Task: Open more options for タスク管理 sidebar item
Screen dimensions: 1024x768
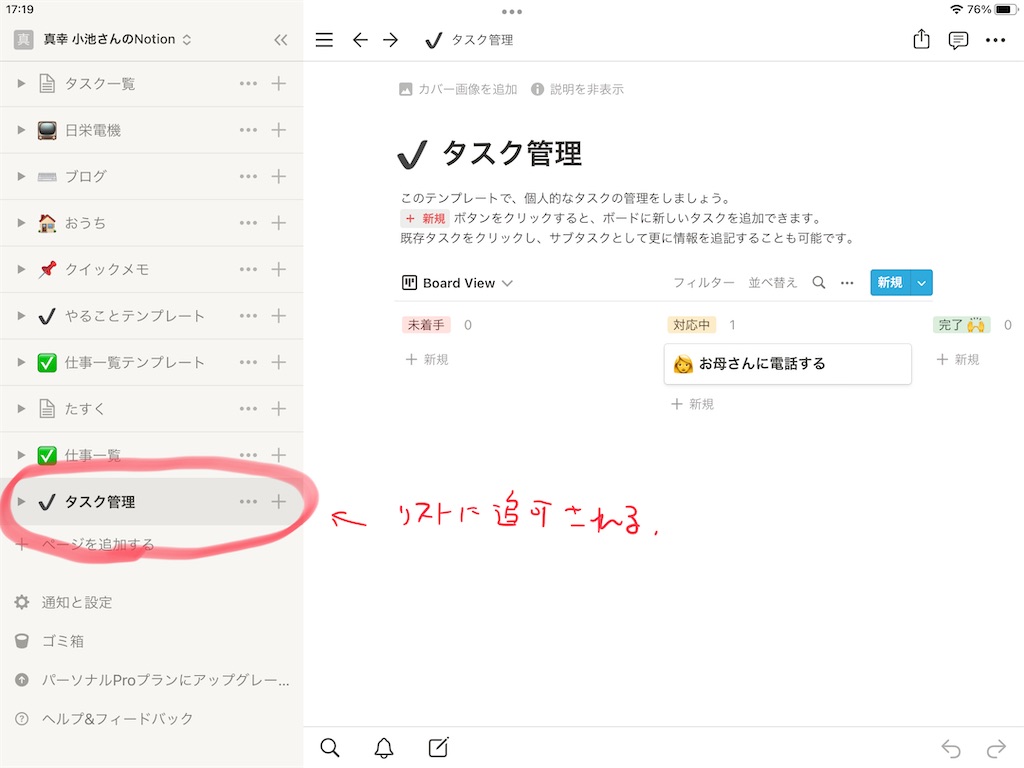Action: pos(248,502)
